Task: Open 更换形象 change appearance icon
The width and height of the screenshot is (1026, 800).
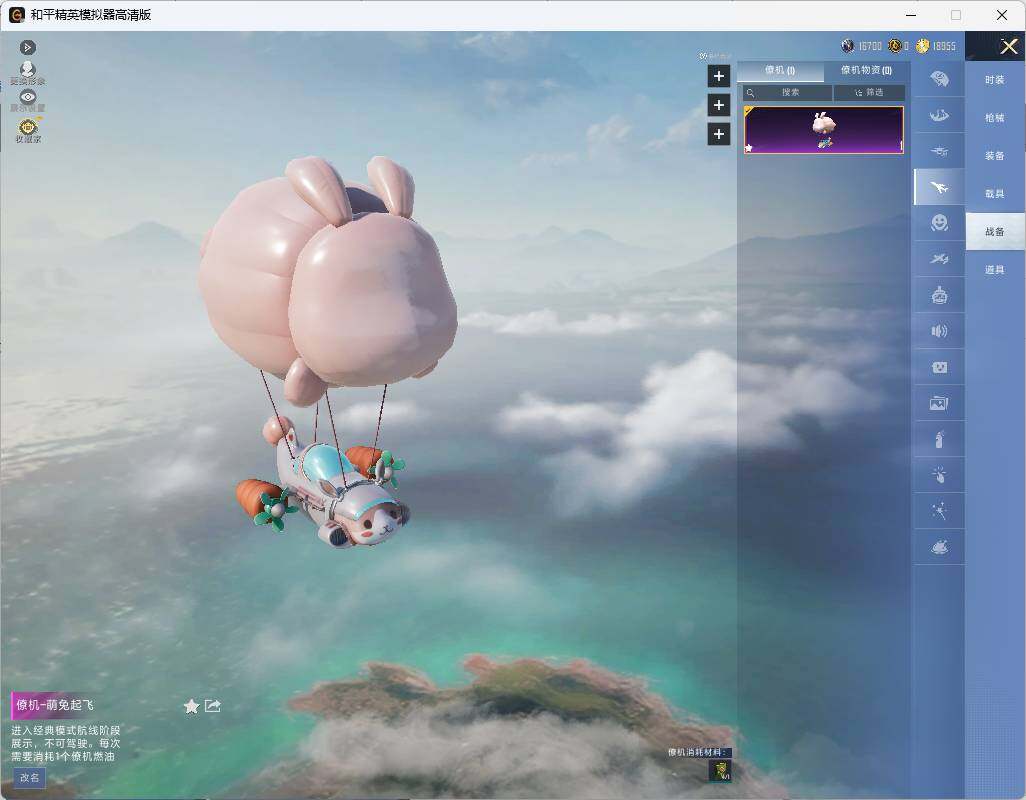Action: 27,72
